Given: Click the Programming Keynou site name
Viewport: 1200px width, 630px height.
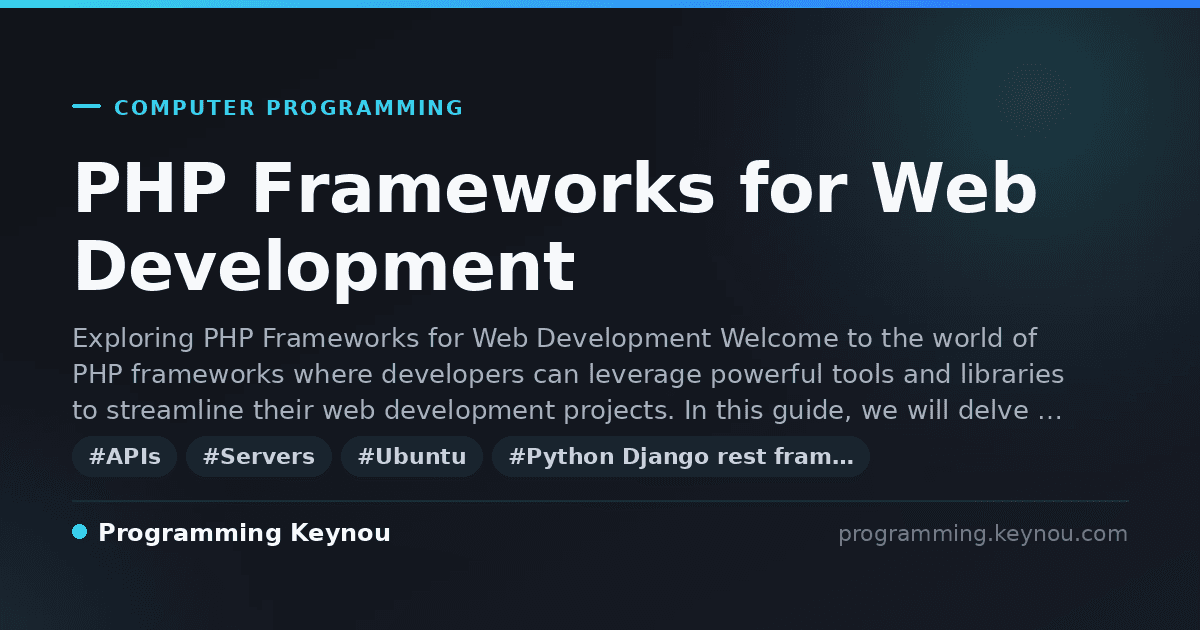Looking at the screenshot, I should click(244, 534).
